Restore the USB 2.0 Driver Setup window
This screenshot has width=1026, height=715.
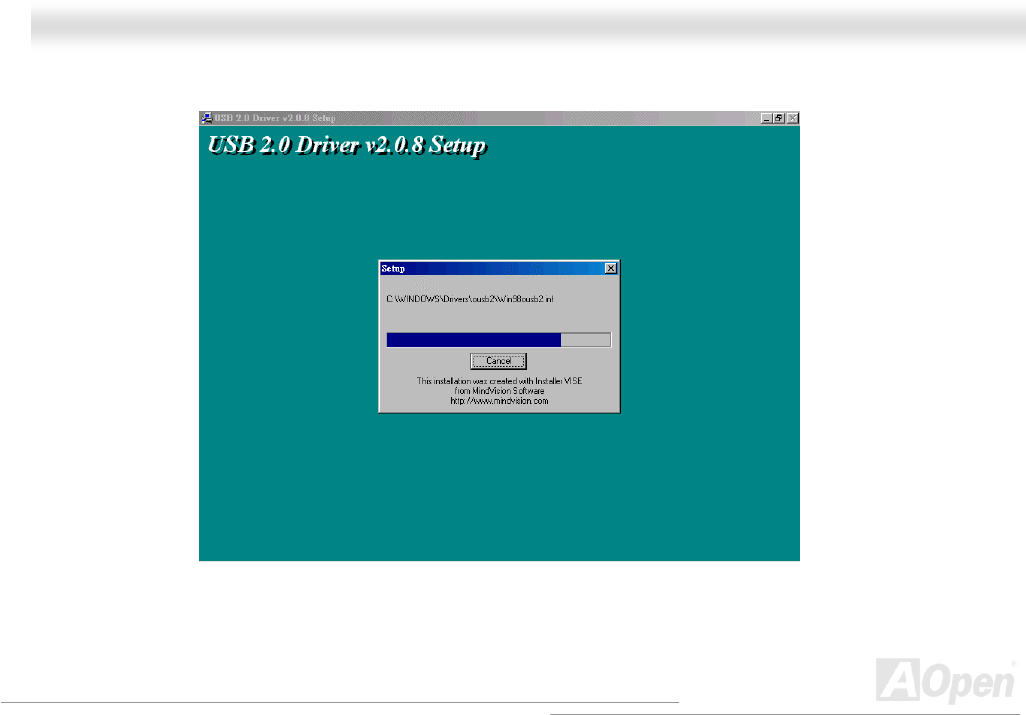coord(779,118)
